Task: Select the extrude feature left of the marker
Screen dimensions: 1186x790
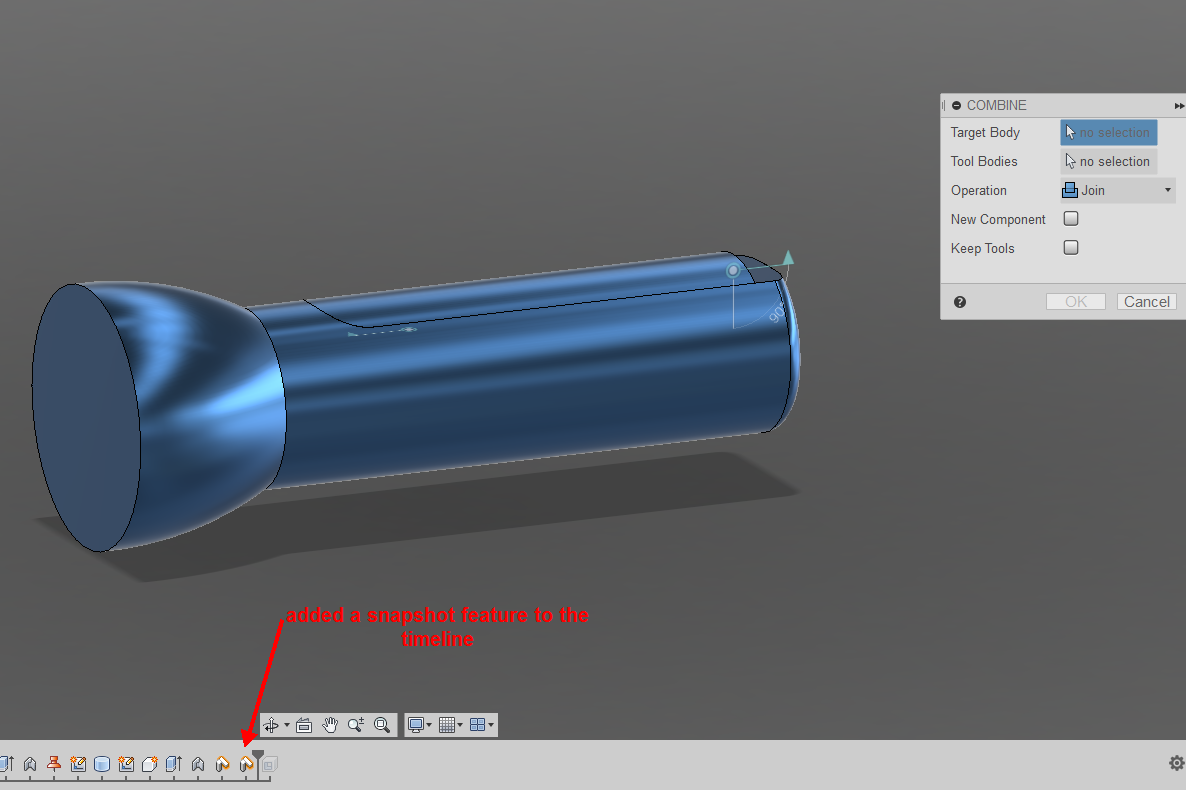Action: (174, 764)
